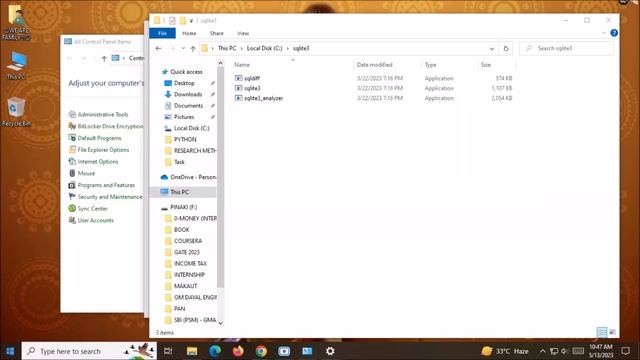
Task: Open address bar history dropdown
Action: (491, 48)
